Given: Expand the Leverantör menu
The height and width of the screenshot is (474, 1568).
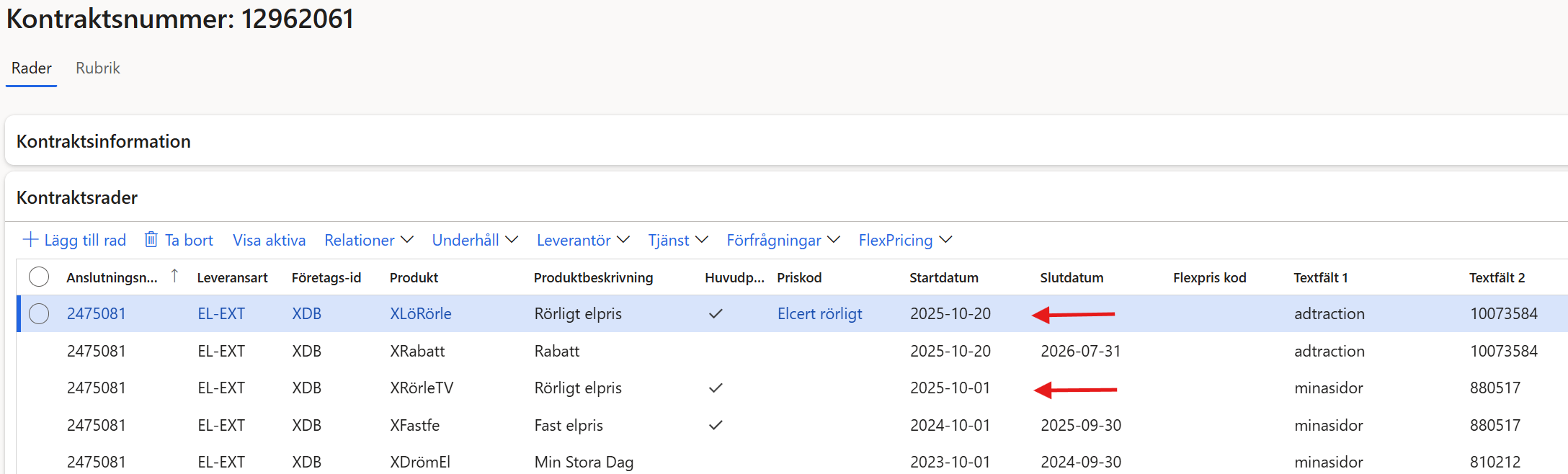Looking at the screenshot, I should pos(582,240).
